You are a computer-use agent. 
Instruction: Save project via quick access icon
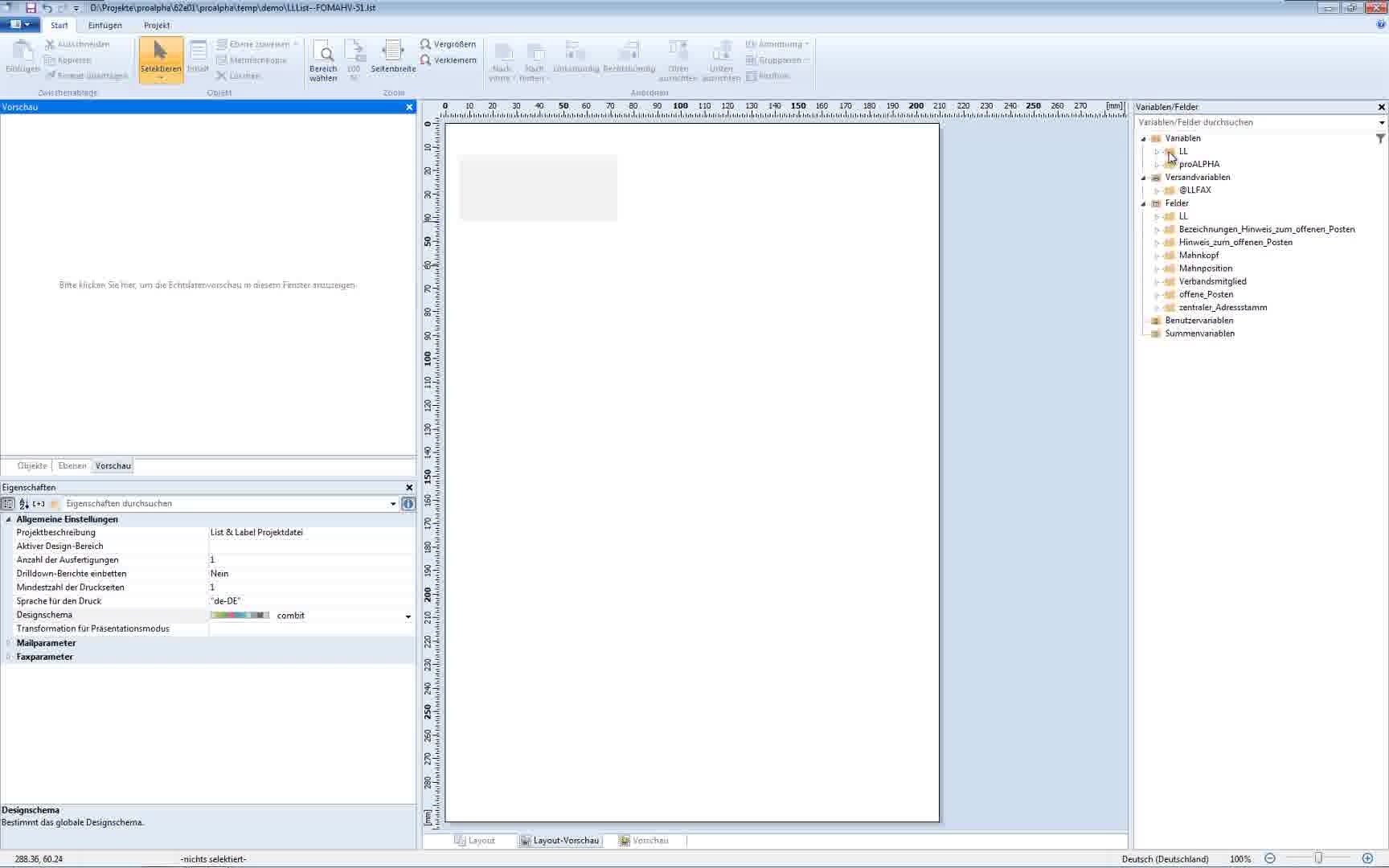(31, 8)
